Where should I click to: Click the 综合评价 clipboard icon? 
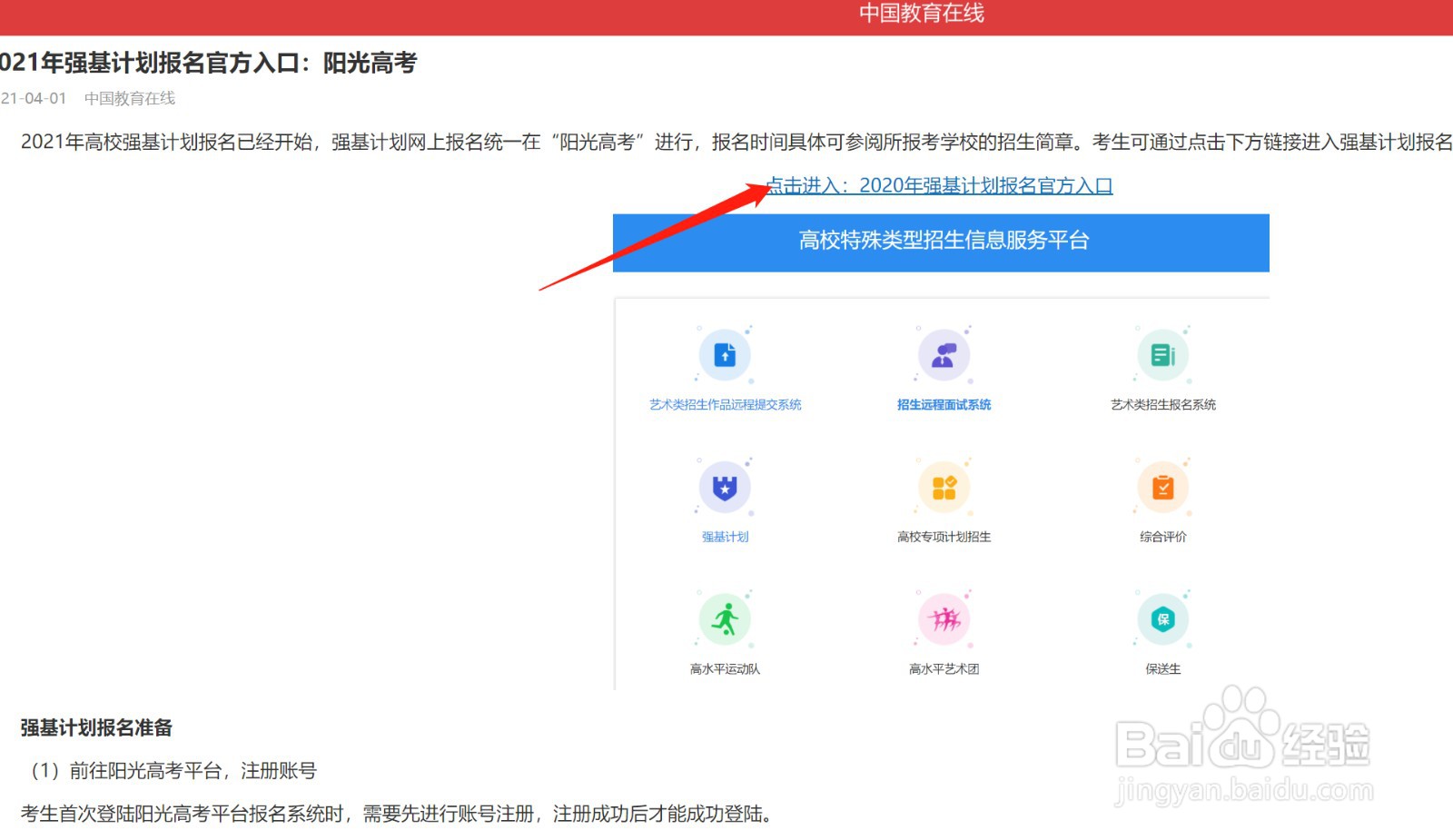pyautogui.click(x=1163, y=488)
